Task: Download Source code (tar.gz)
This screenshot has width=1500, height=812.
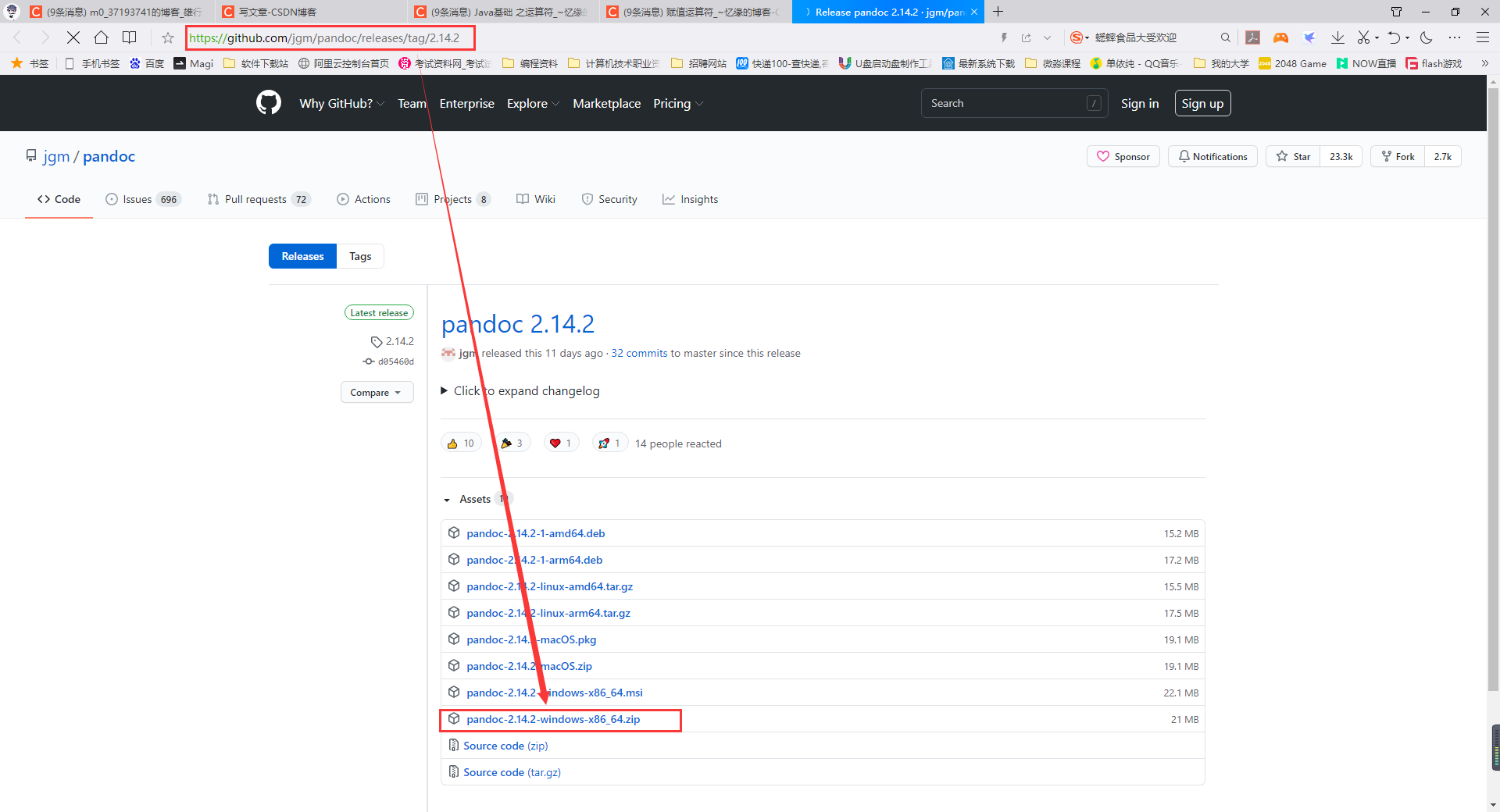Action: tap(512, 772)
